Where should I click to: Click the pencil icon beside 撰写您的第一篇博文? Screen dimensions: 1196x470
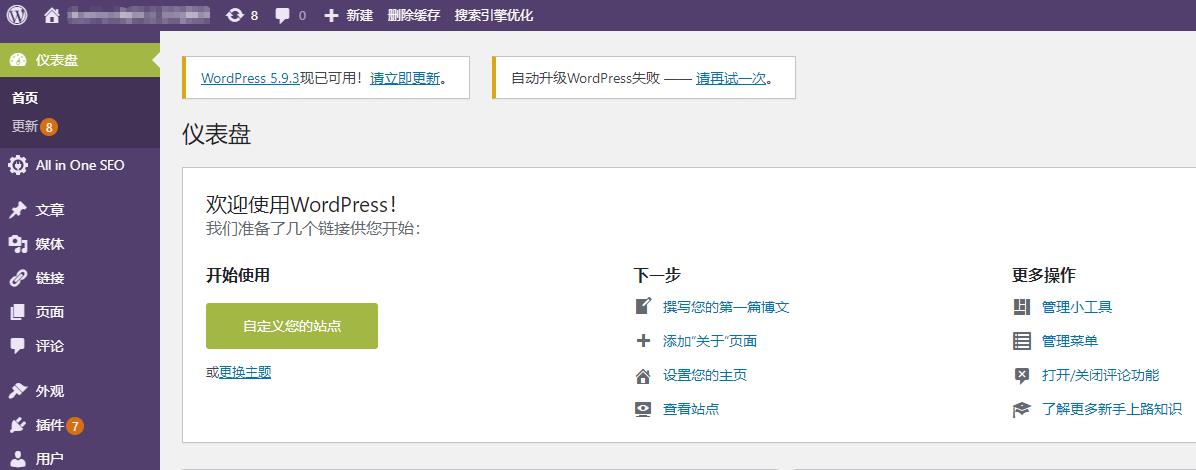click(x=643, y=307)
